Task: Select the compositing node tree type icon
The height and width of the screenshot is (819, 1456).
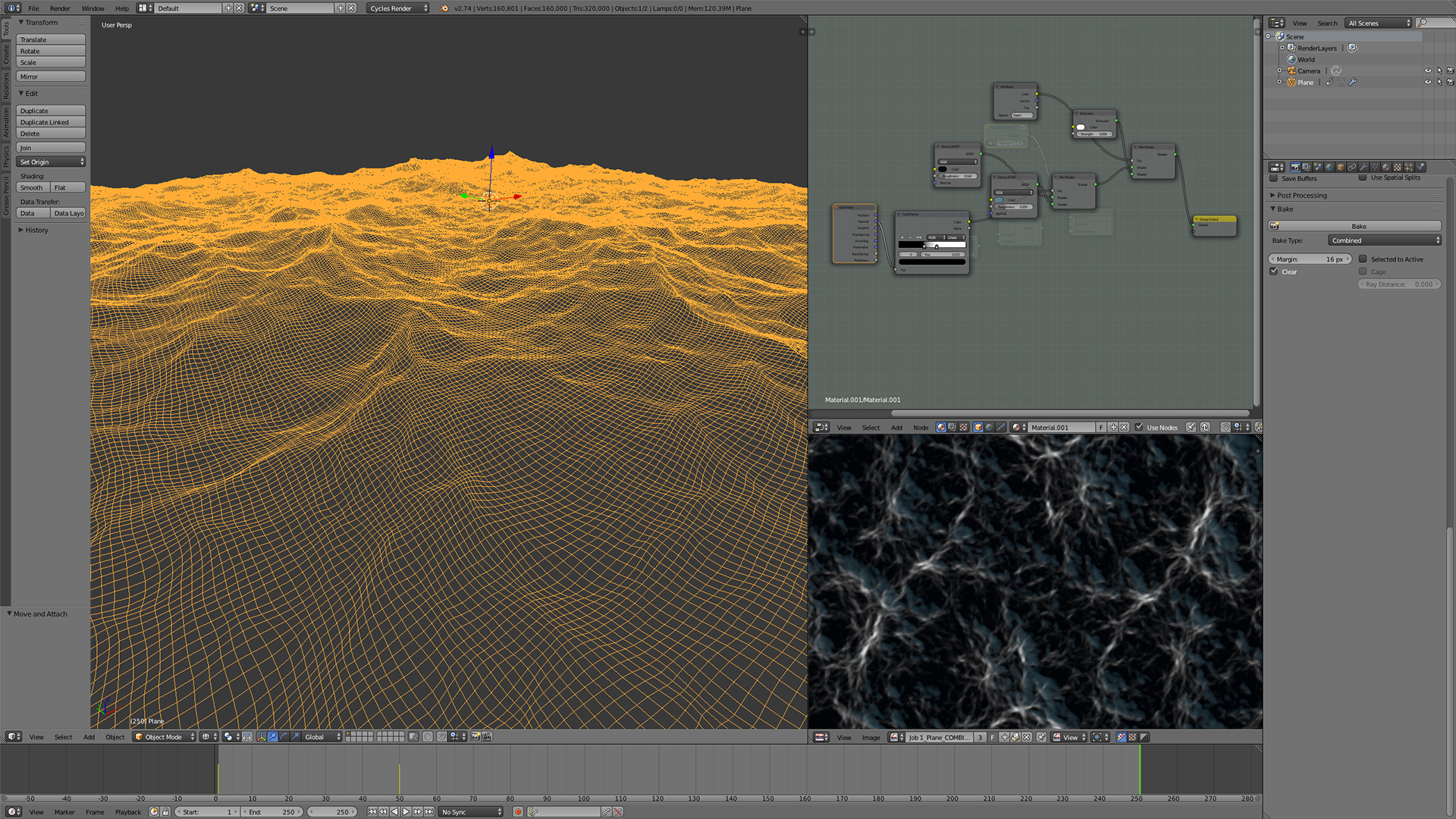Action: (952, 428)
